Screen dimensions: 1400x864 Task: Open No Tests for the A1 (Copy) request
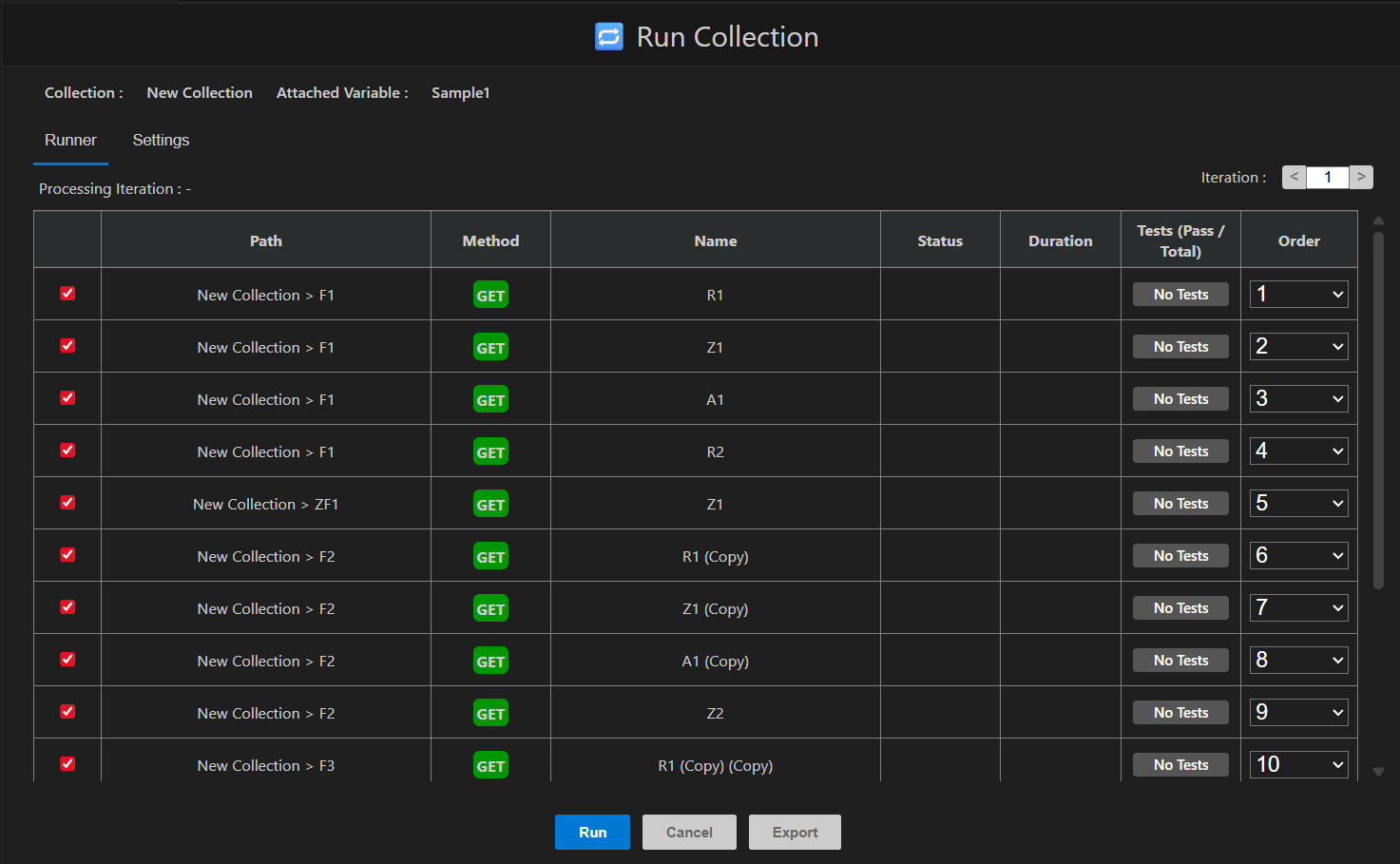(1180, 661)
